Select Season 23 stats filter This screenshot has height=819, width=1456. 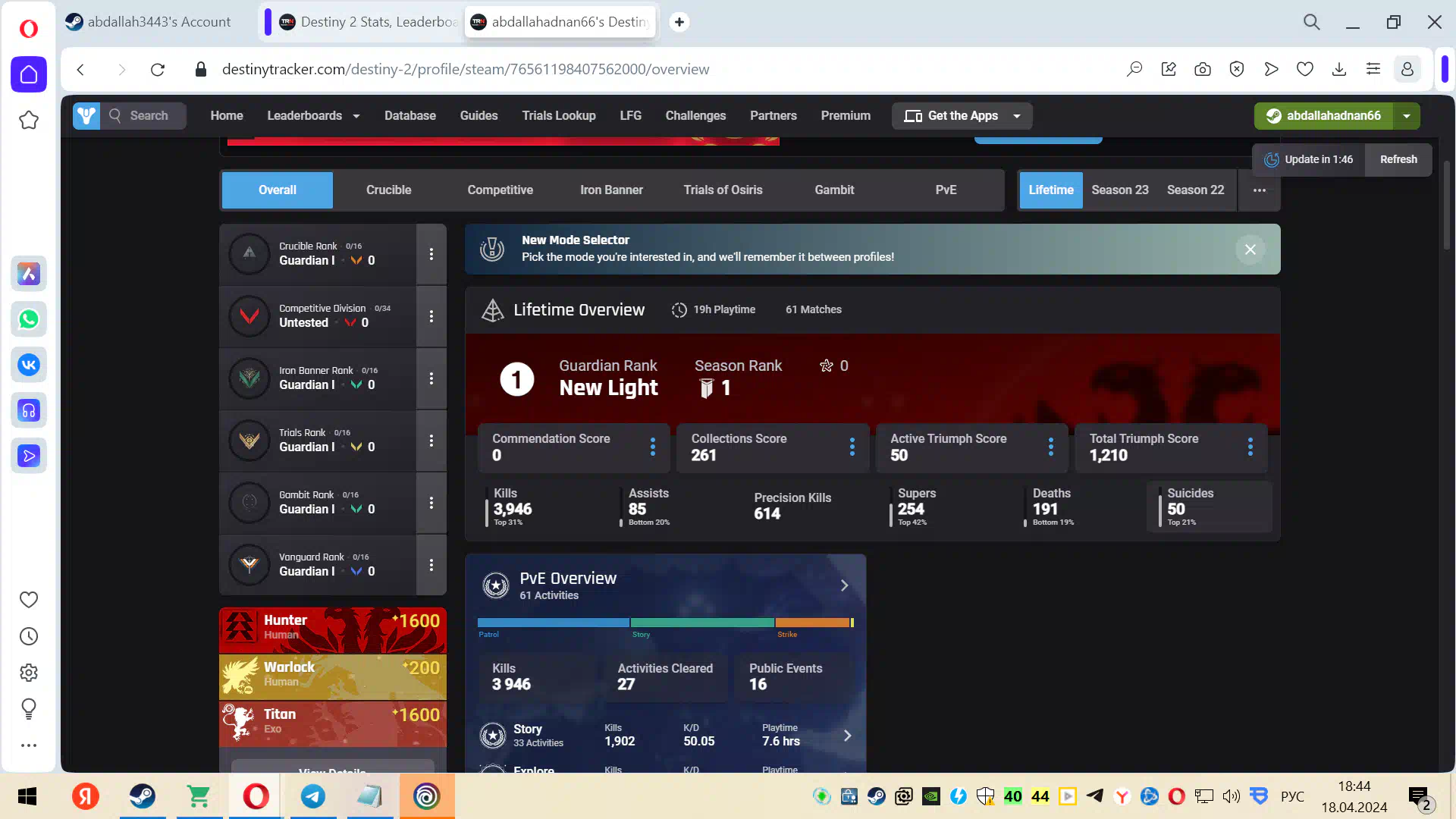pyautogui.click(x=1120, y=190)
